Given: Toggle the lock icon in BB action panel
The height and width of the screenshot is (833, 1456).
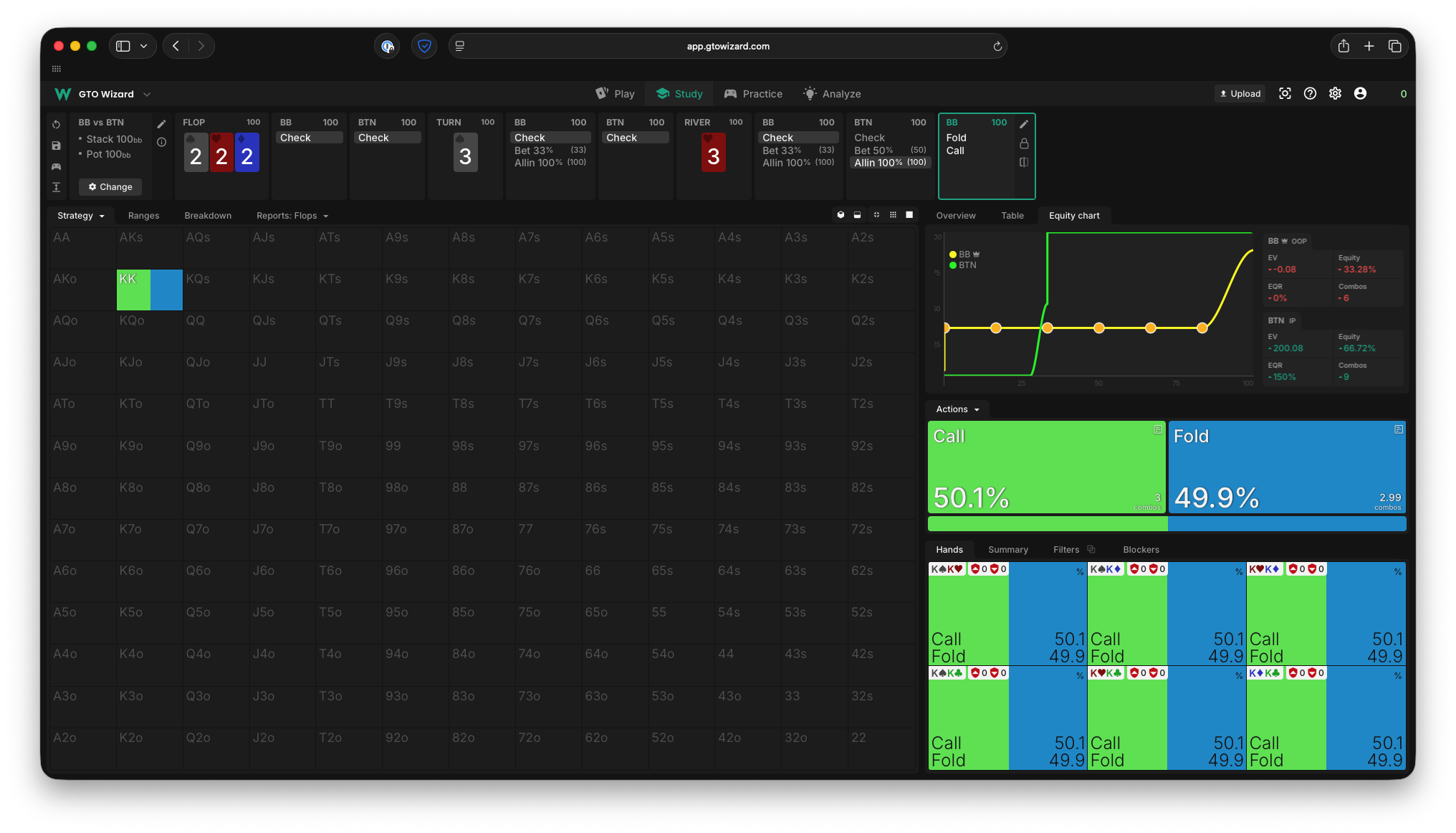Looking at the screenshot, I should click(1024, 143).
